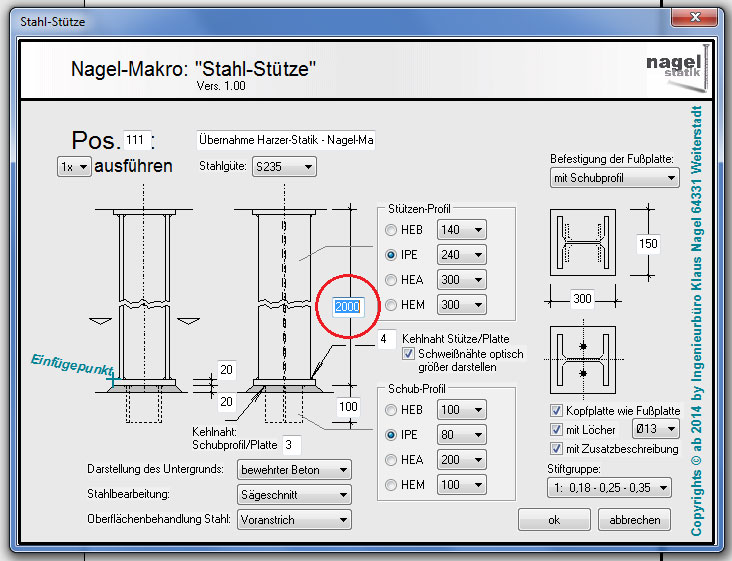Click the Nagel Statik logo
The width and height of the screenshot is (732, 561).
point(674,63)
